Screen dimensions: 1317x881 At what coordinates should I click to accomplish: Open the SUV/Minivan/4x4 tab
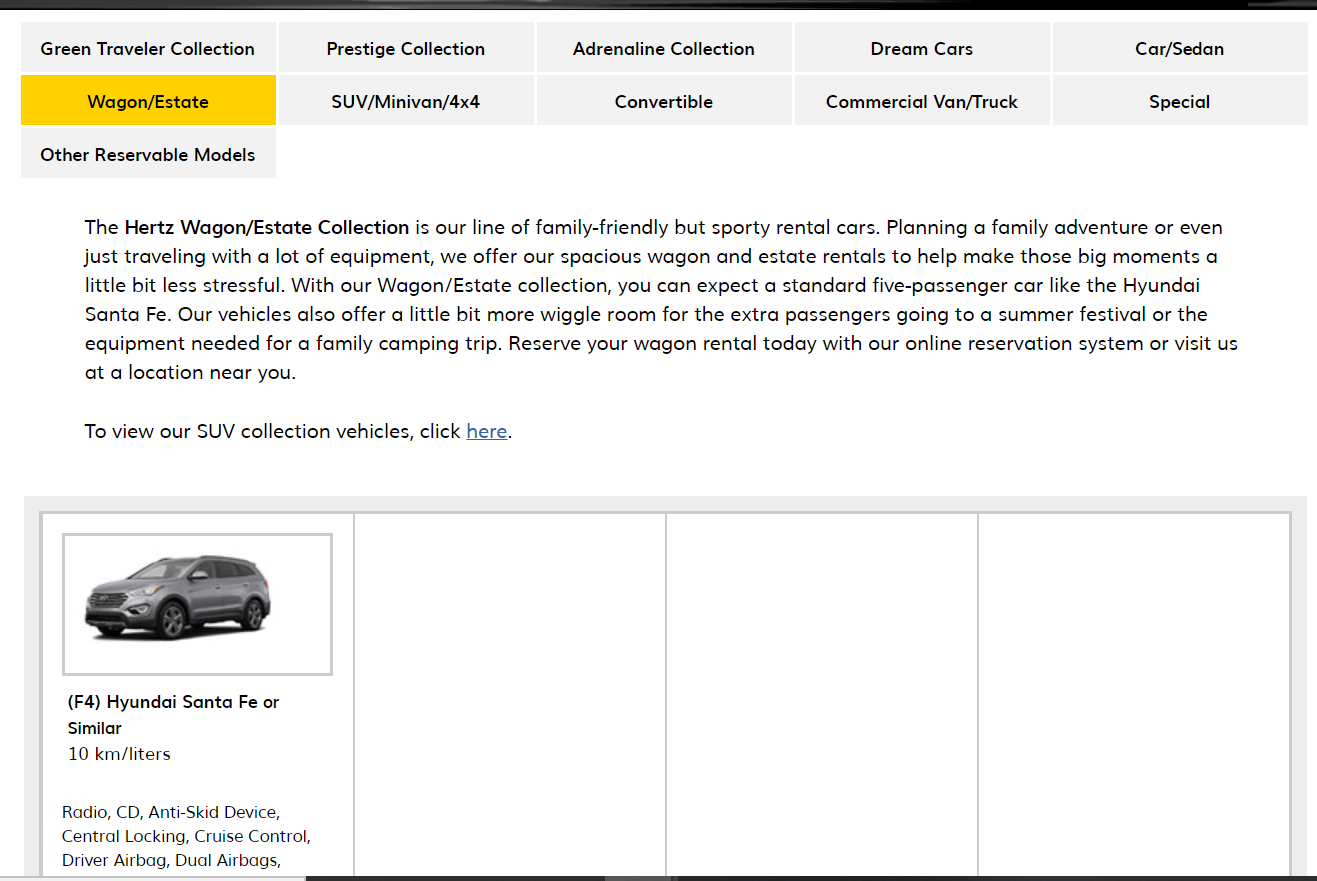[x=406, y=101]
